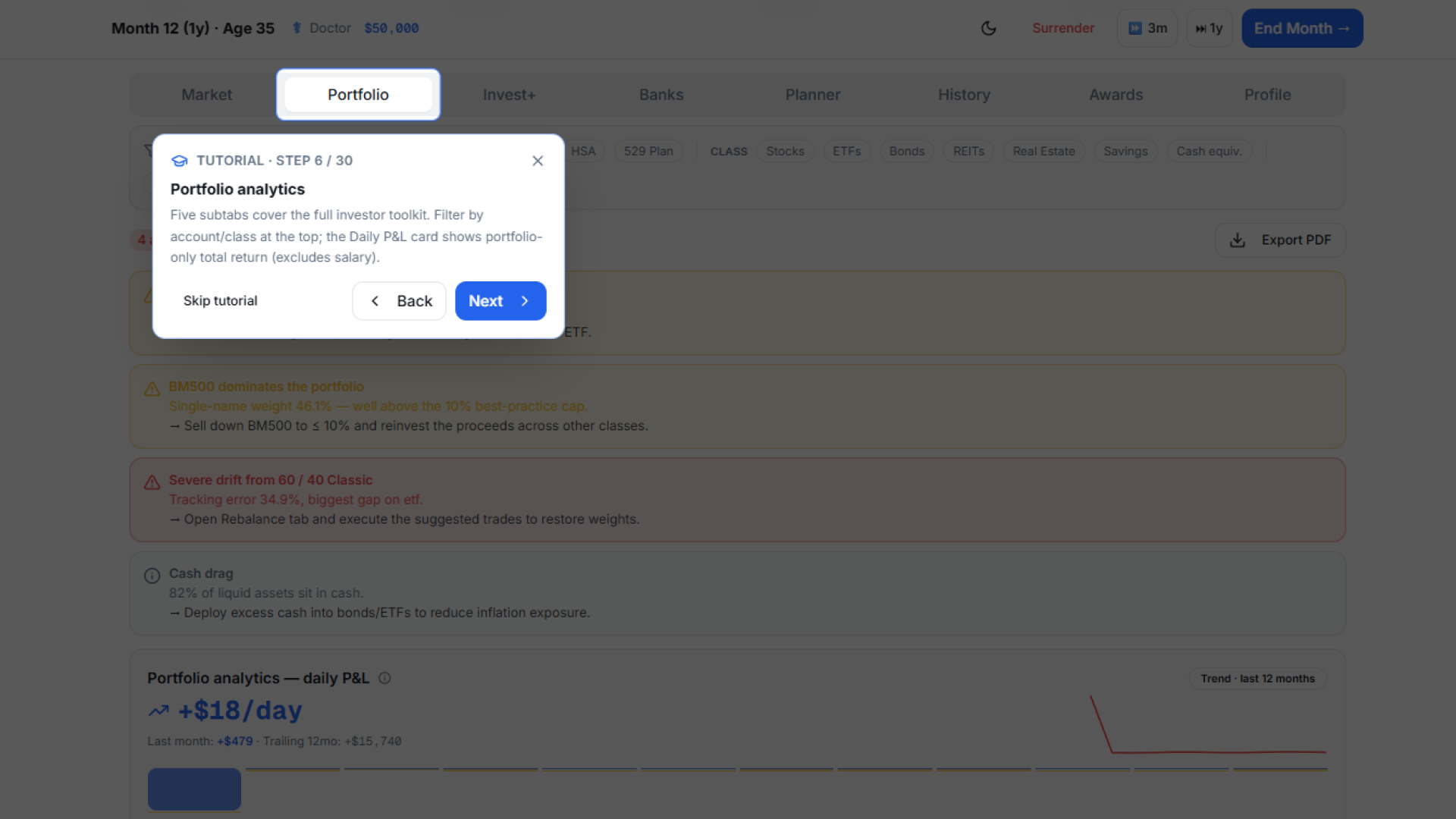The height and width of the screenshot is (819, 1456).
Task: Click the tutorial graduation cap icon
Action: 180,161
